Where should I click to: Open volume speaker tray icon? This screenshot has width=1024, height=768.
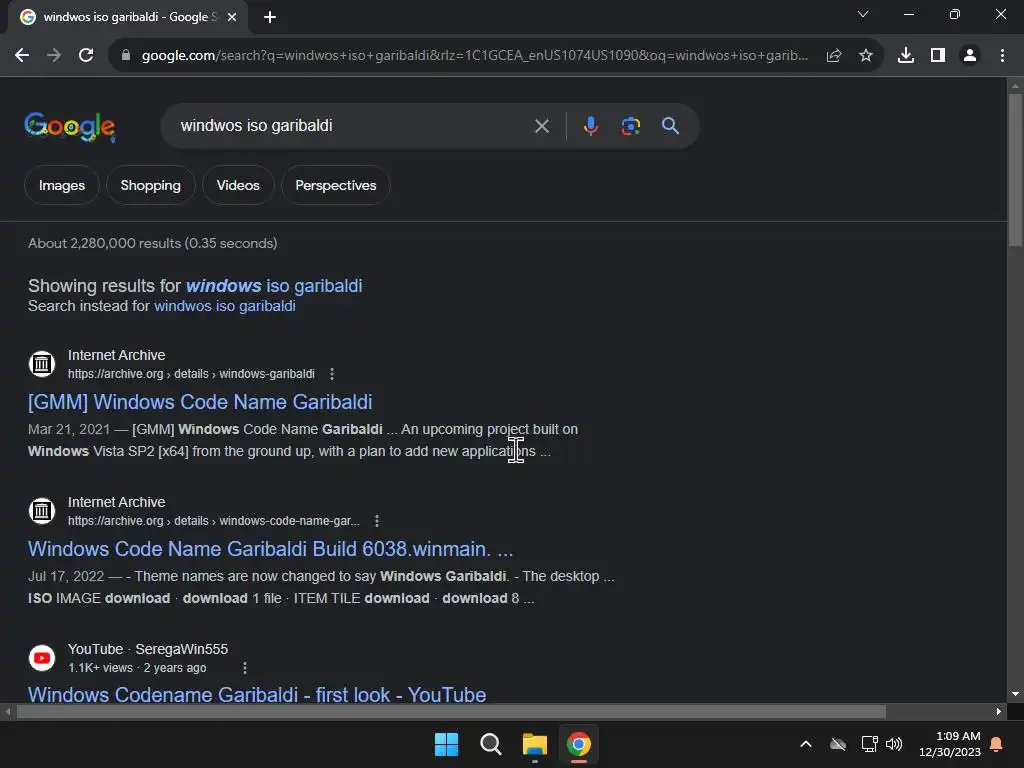(894, 744)
